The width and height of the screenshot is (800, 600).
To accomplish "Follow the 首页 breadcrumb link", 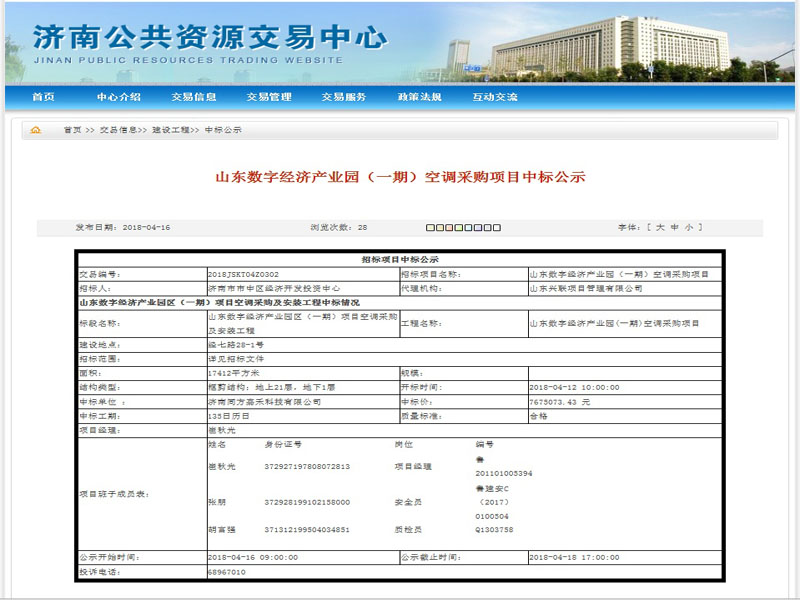I will click(x=72, y=130).
